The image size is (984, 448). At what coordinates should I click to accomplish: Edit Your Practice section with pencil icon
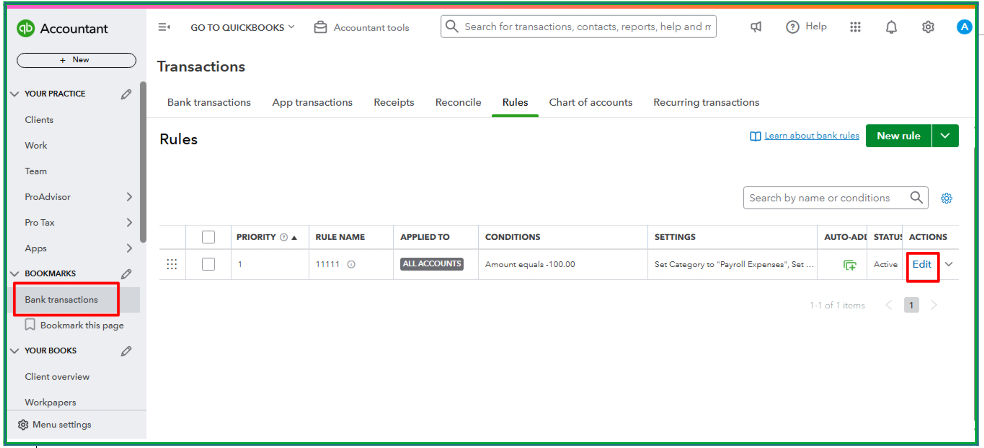pos(126,94)
